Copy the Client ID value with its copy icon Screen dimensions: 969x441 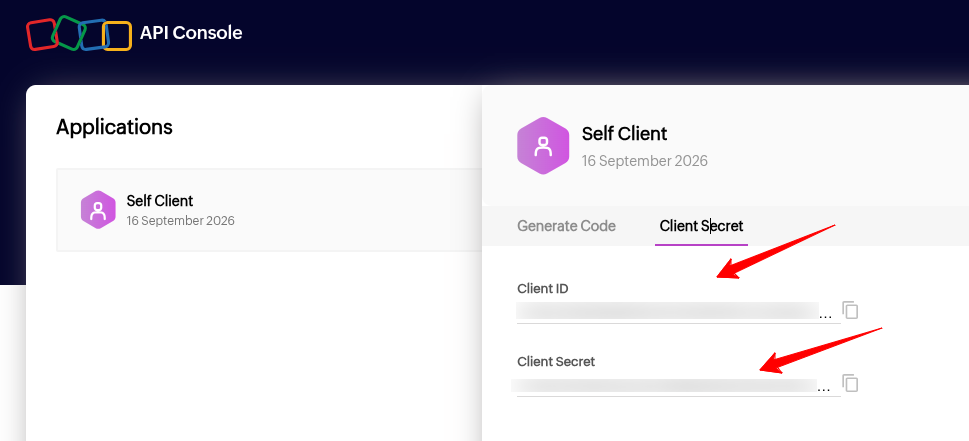[850, 310]
